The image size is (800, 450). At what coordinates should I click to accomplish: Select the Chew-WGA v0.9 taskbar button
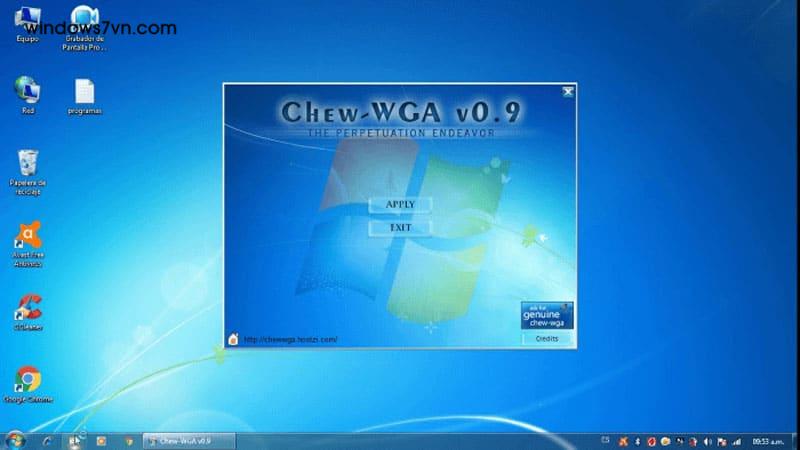187,440
